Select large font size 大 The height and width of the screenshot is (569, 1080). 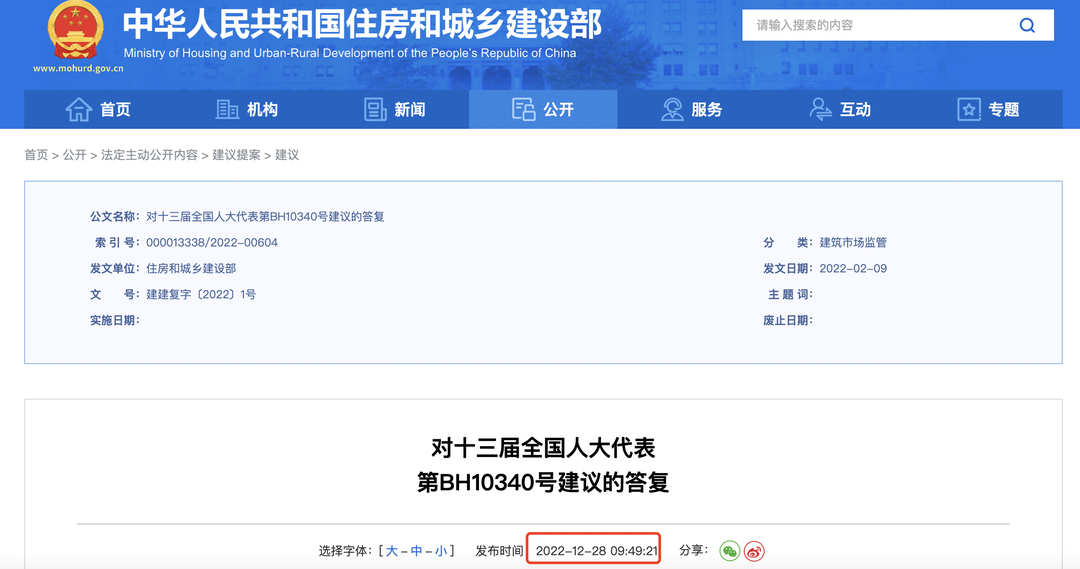pos(392,551)
